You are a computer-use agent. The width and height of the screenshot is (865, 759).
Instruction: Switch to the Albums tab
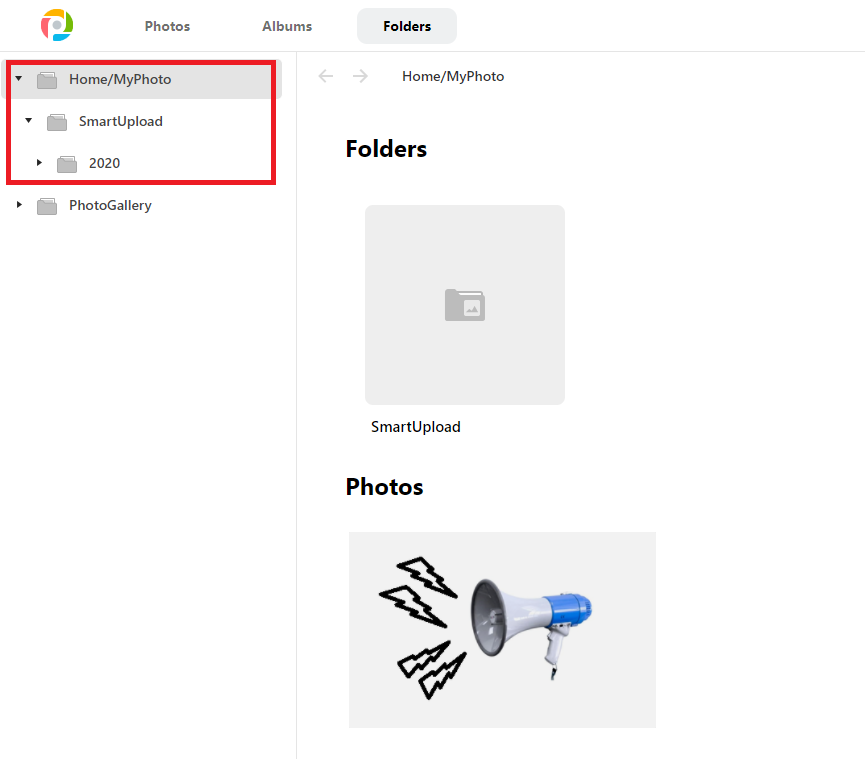click(x=287, y=26)
